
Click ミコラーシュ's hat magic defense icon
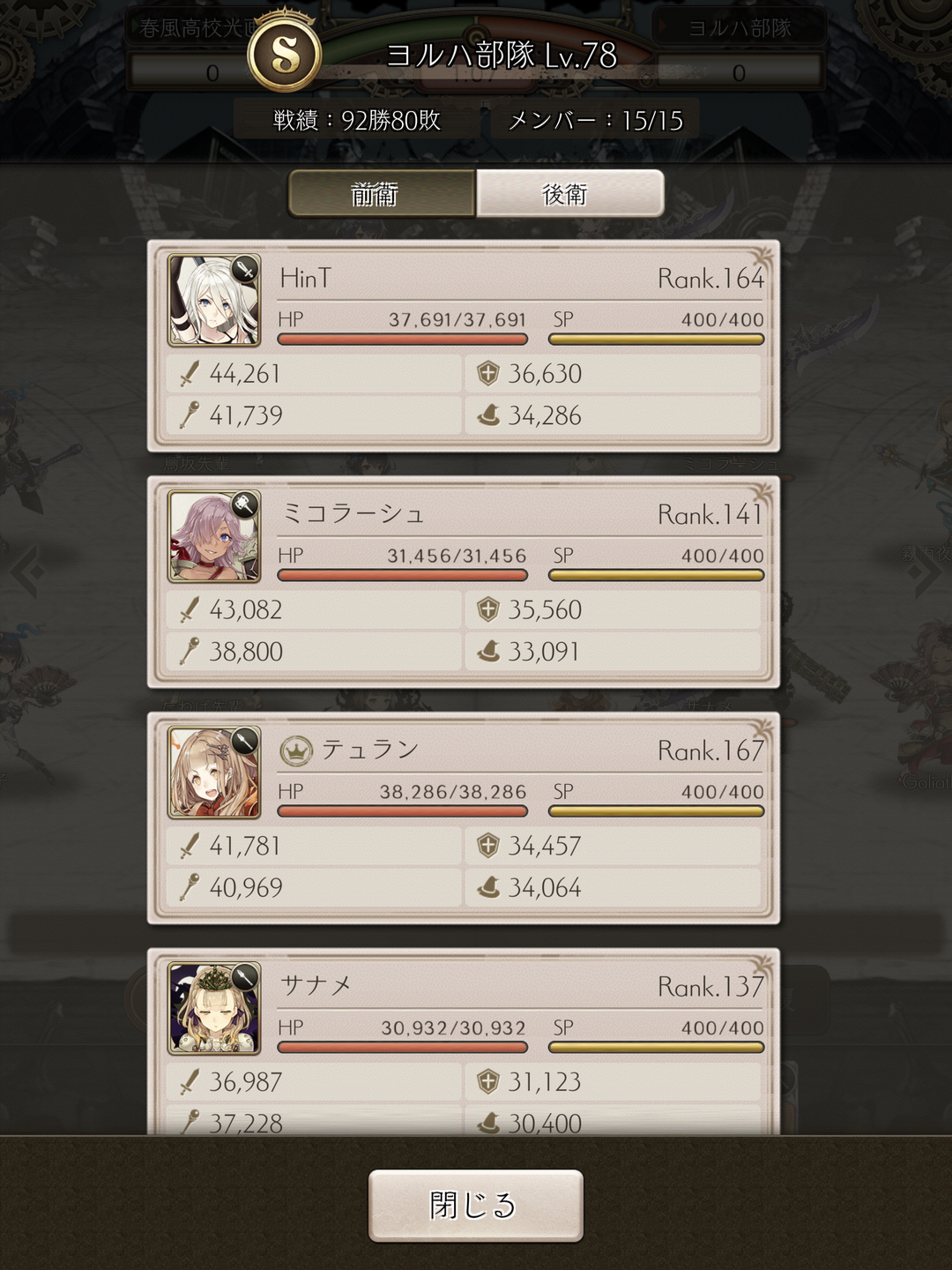point(488,652)
